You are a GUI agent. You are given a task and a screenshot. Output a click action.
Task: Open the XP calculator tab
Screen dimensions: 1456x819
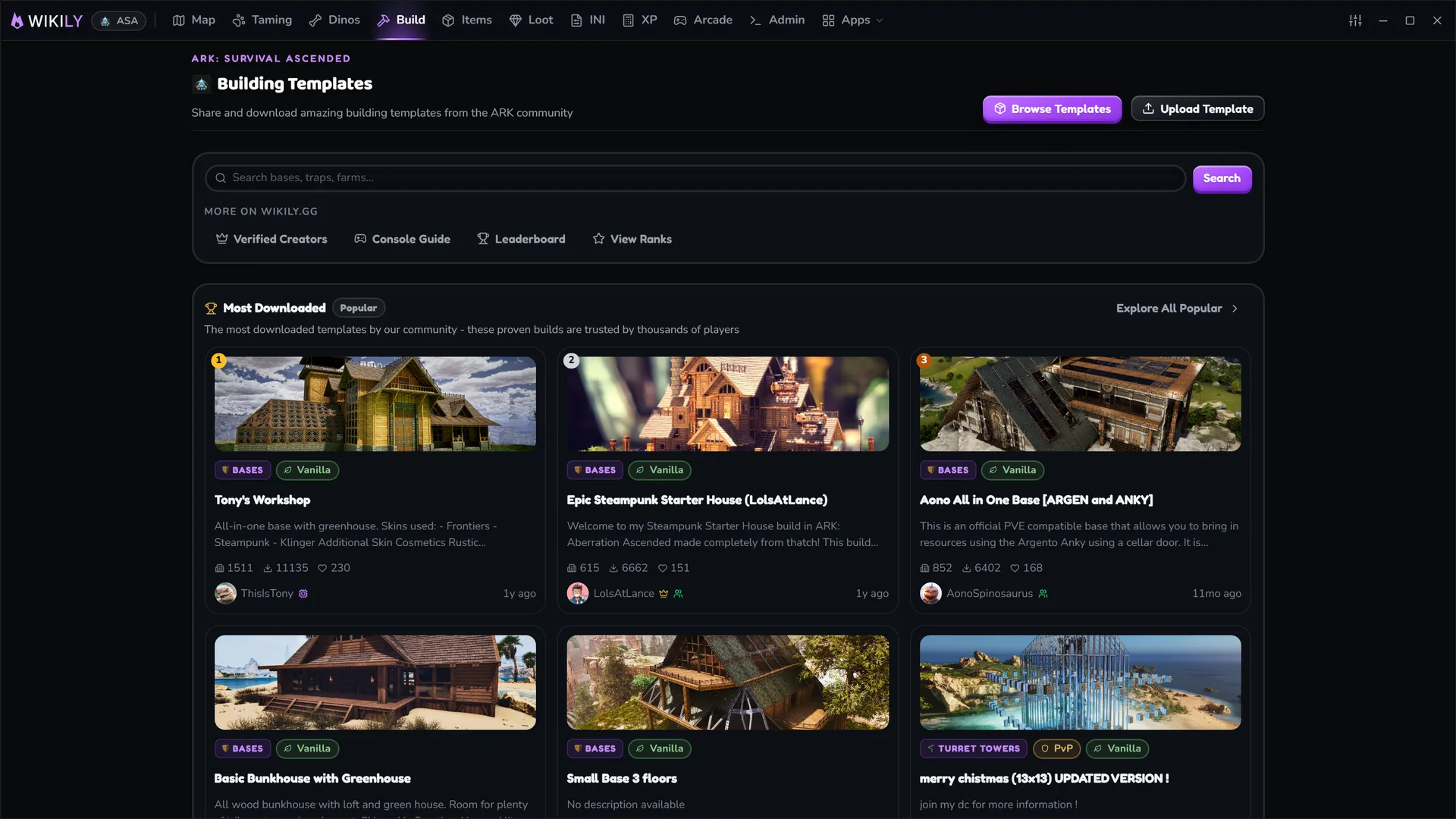pyautogui.click(x=639, y=20)
